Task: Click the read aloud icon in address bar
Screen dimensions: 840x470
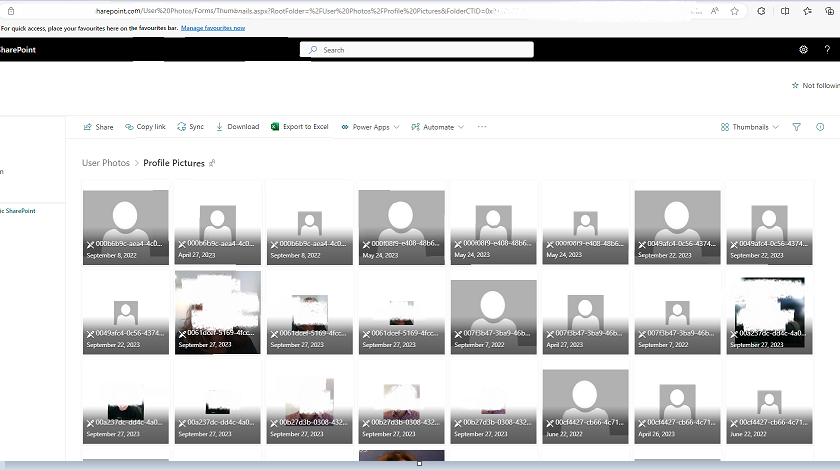Action: click(x=715, y=11)
